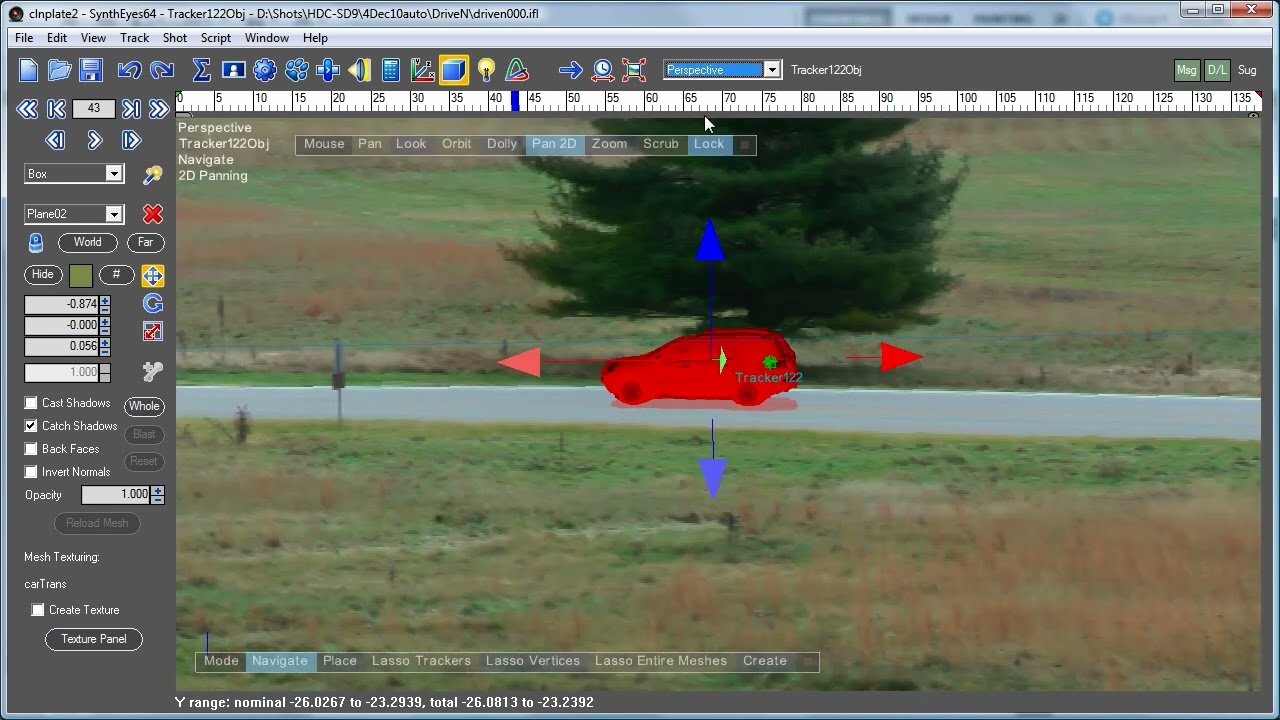Click the # button

116,274
